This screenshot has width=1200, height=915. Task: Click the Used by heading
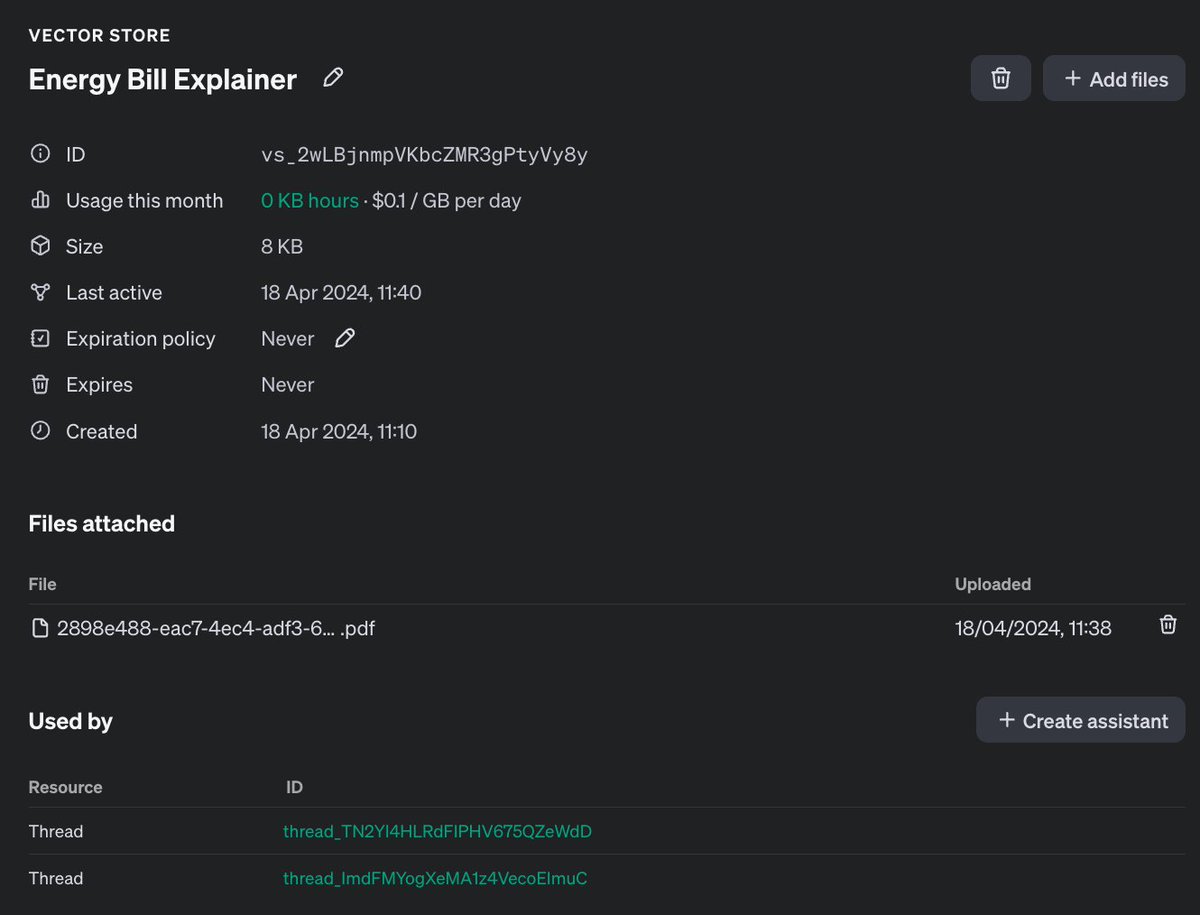(70, 721)
